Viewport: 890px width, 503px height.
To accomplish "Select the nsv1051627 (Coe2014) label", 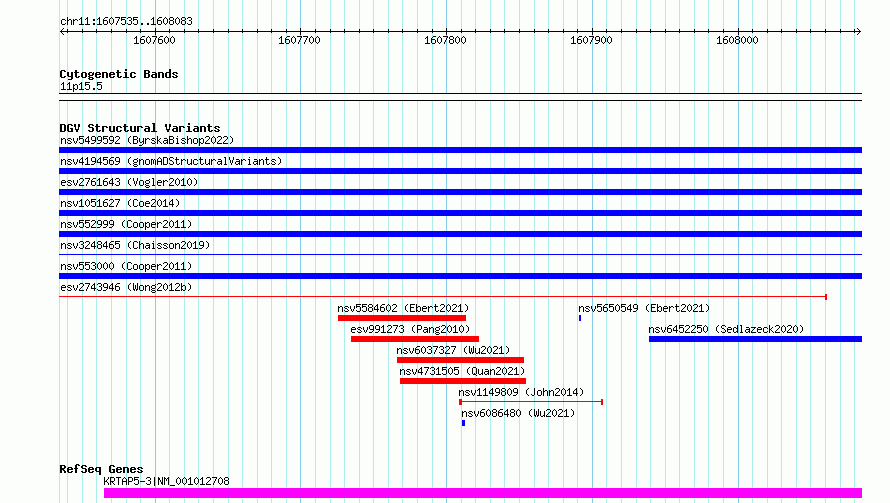I will point(120,203).
